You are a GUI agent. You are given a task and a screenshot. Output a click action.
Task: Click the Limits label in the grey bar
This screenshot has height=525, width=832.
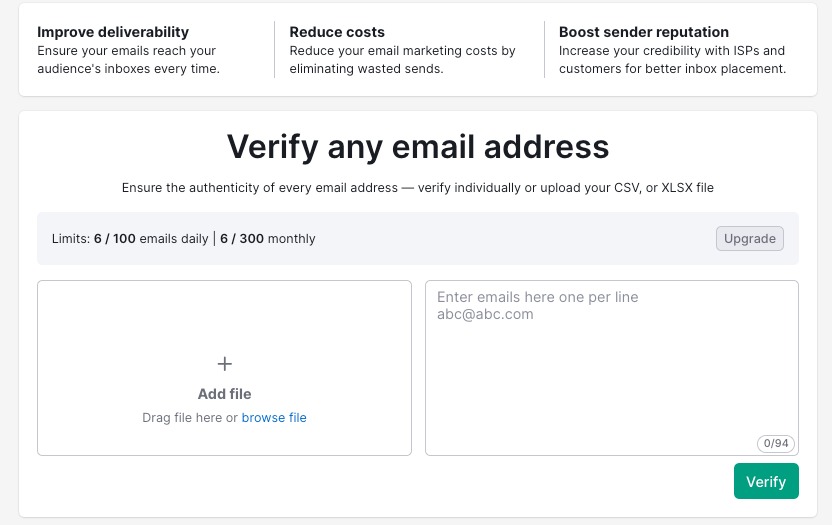click(70, 239)
